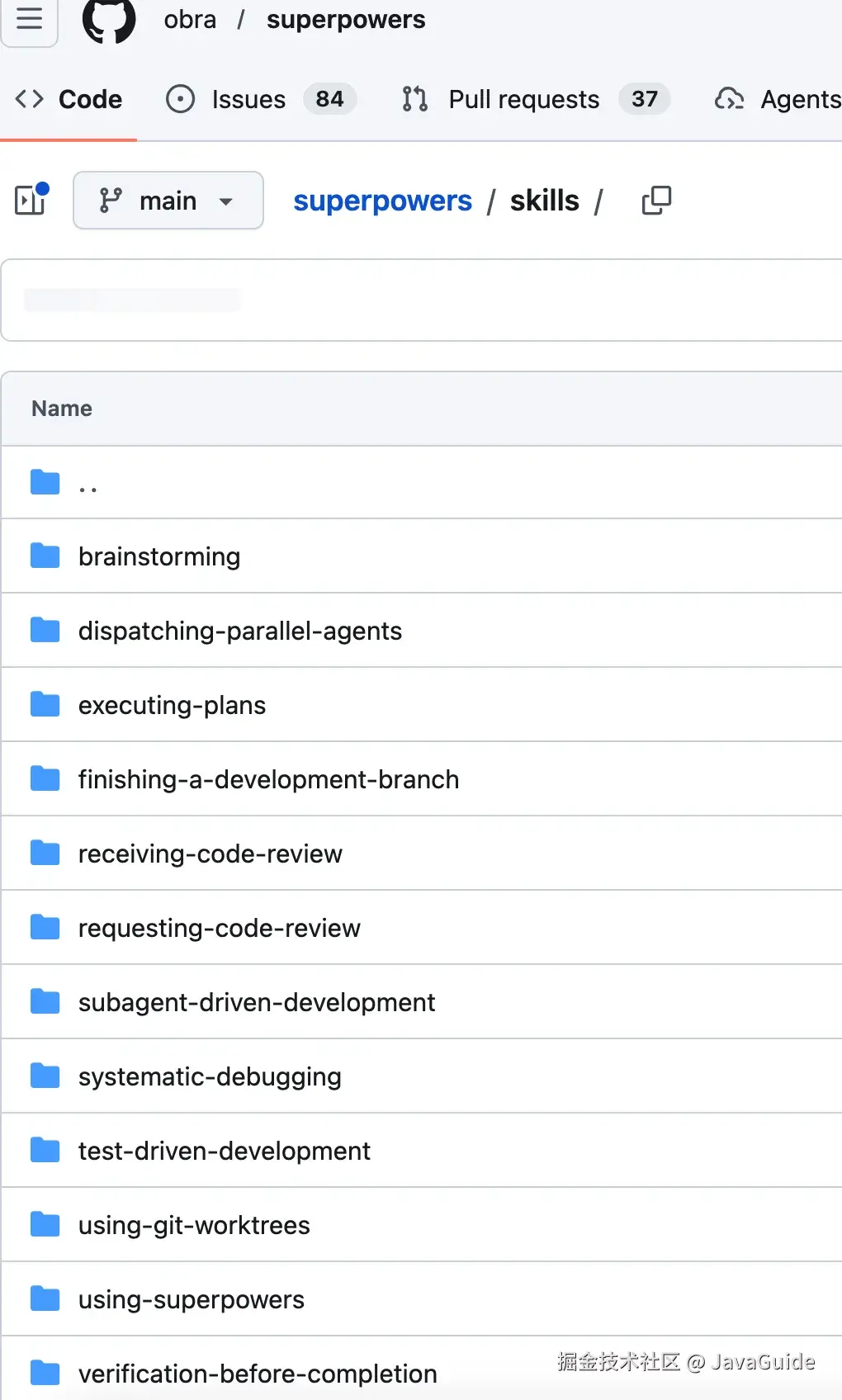Open the test-driven-development folder

pyautogui.click(x=224, y=1151)
